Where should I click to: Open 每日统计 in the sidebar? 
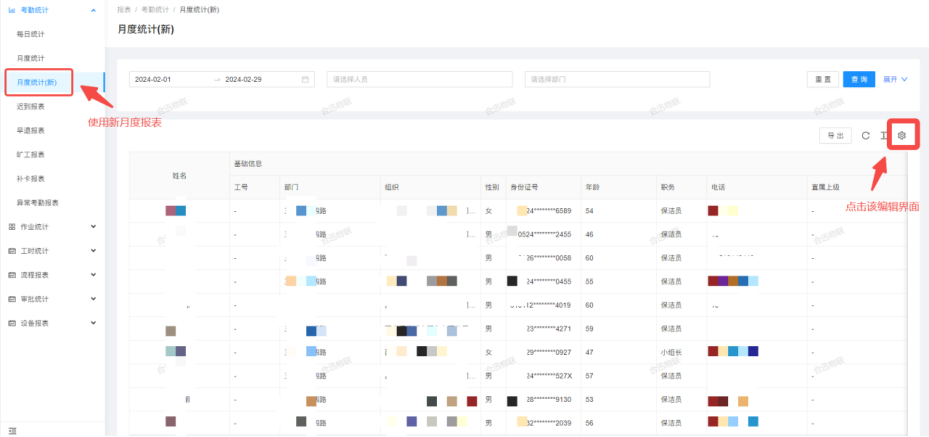point(30,34)
